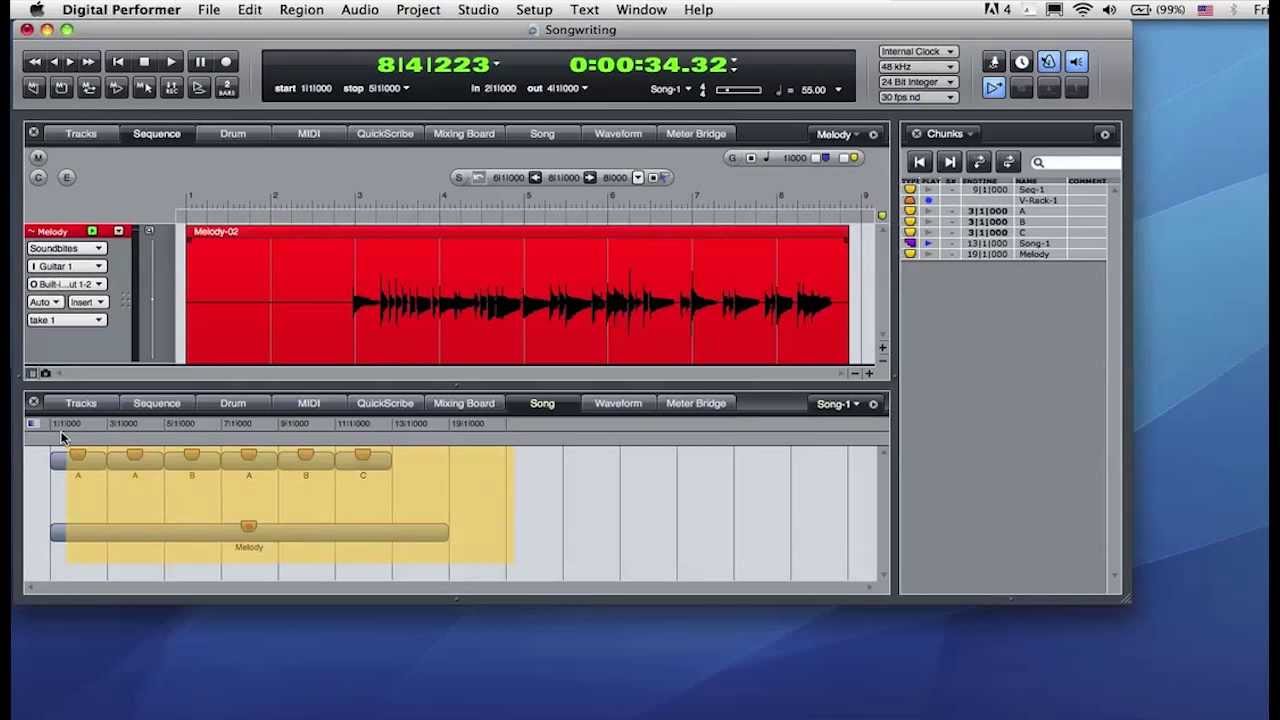This screenshot has height=720, width=1280.
Task: Open the 30 fps nd frame rate dropdown
Action: point(918,97)
